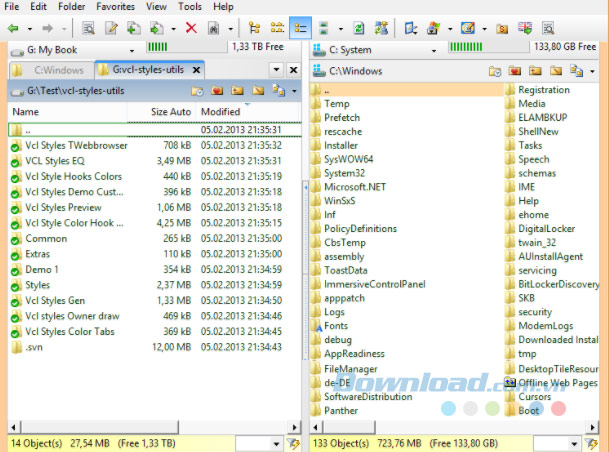Click the pack archive toolbar icon
Image resolution: width=609 pixels, height=452 pixels.
tap(433, 28)
